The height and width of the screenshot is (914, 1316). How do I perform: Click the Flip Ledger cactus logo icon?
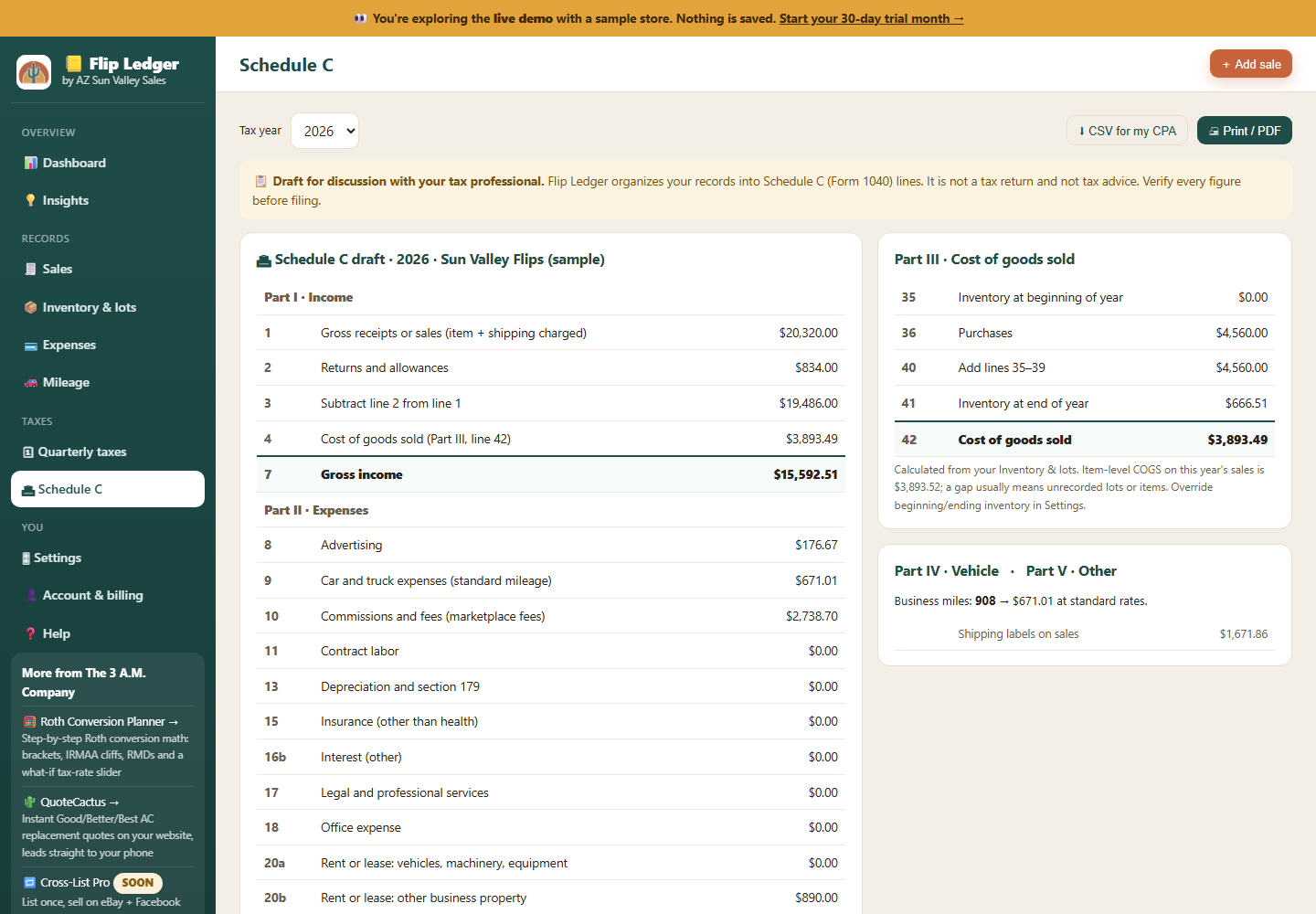(x=34, y=72)
